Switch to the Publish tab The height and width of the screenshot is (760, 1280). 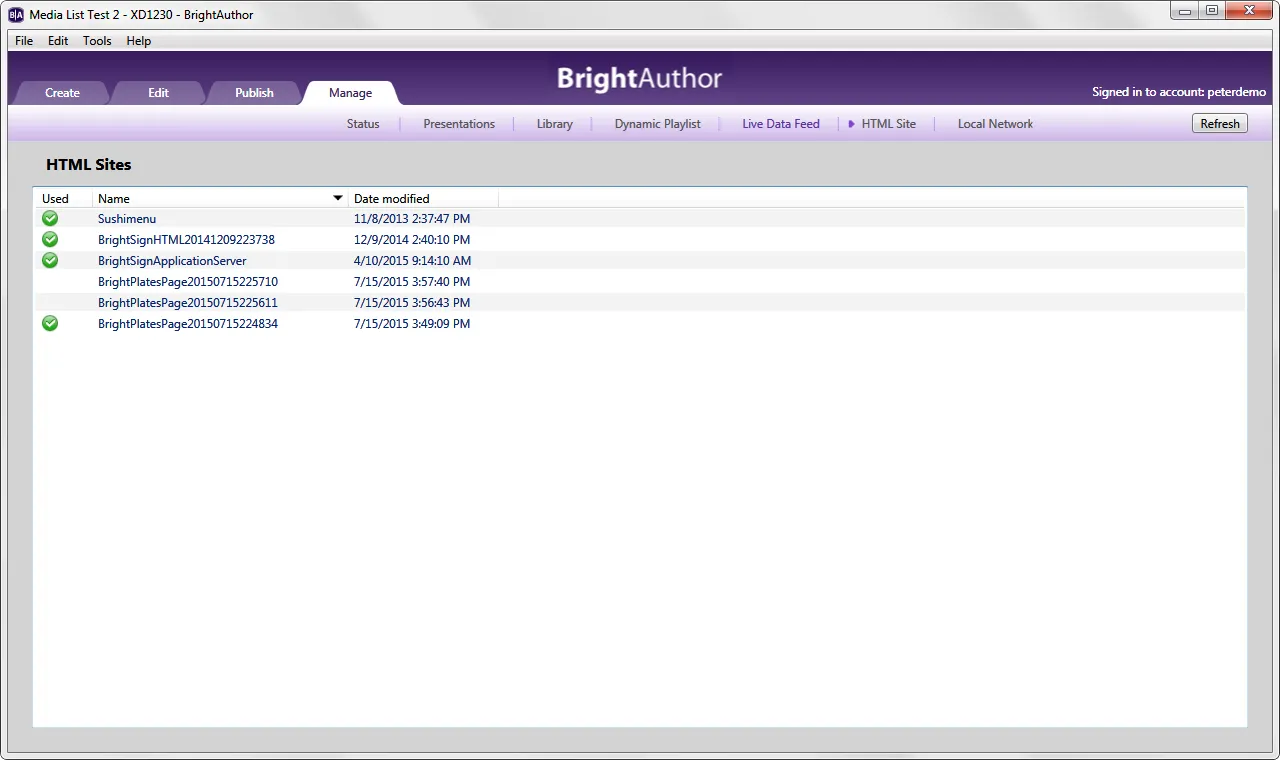254,93
